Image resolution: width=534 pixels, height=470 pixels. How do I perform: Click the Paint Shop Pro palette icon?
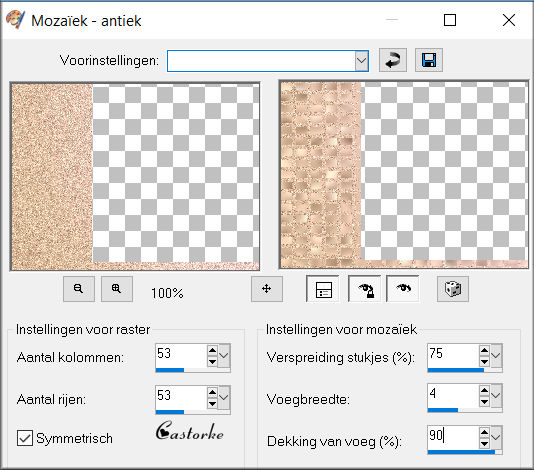[15, 20]
